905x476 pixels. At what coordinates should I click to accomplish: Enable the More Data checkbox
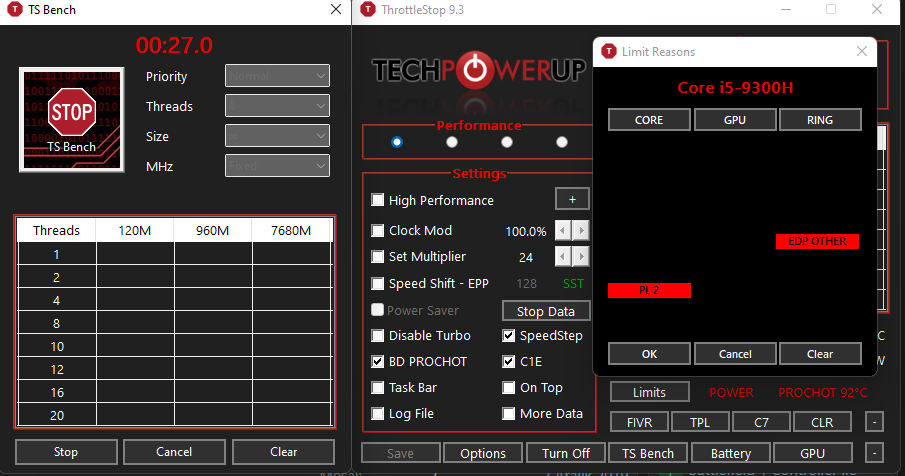point(508,414)
